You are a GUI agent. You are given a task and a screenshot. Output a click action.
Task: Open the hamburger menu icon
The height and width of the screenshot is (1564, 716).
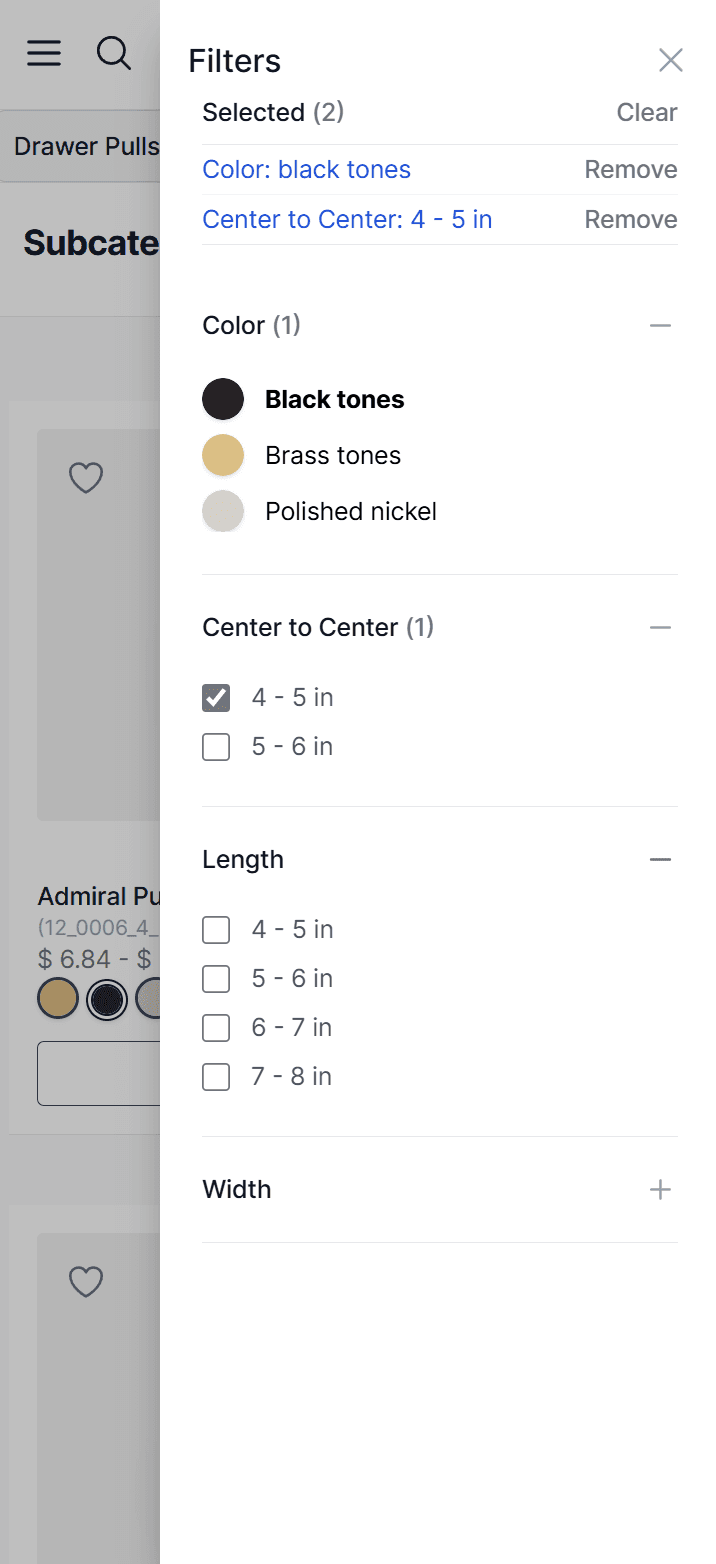coord(44,53)
